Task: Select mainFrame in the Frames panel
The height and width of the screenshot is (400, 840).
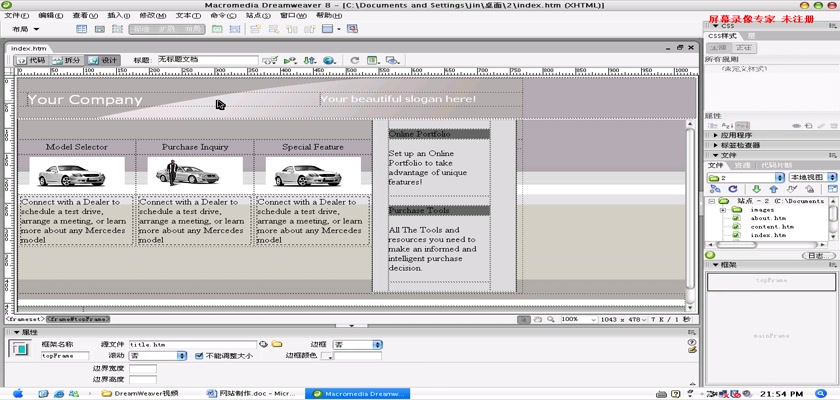Action: pos(771,336)
